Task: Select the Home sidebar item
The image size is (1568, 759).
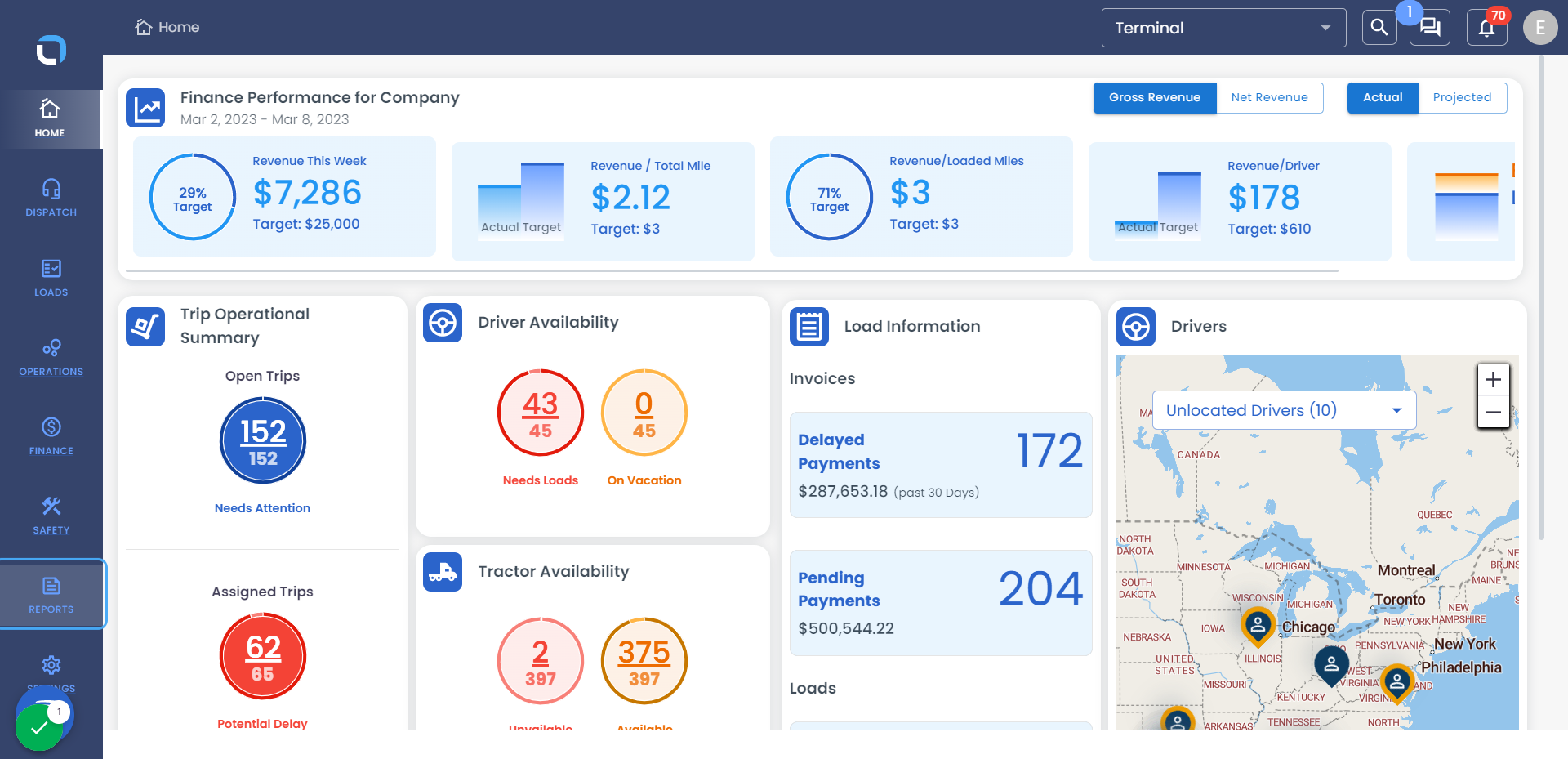Action: click(x=51, y=118)
